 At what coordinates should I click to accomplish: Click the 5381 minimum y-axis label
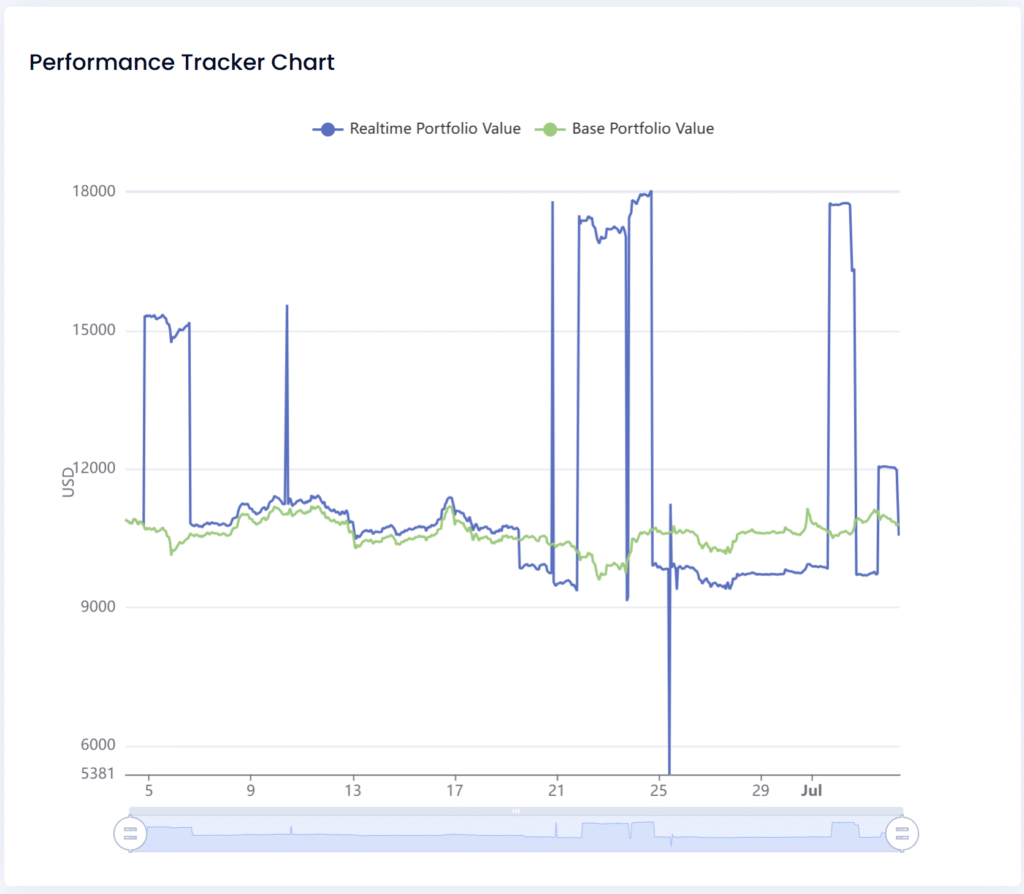[99, 774]
